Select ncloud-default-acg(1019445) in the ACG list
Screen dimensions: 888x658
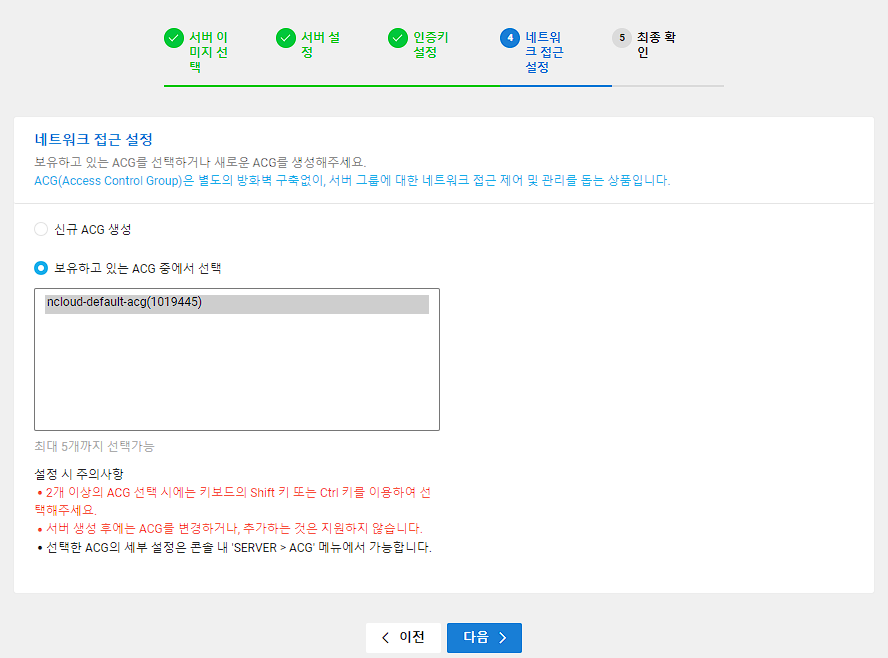click(x=237, y=304)
